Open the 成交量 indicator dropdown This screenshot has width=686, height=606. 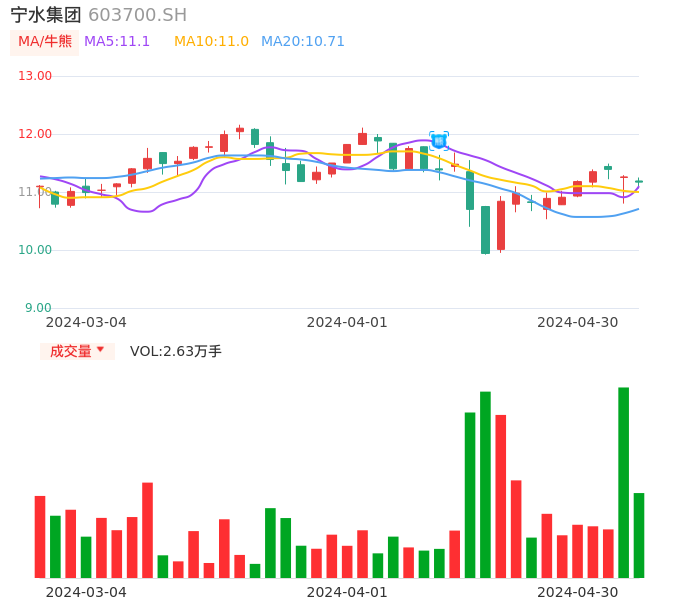pyautogui.click(x=77, y=351)
